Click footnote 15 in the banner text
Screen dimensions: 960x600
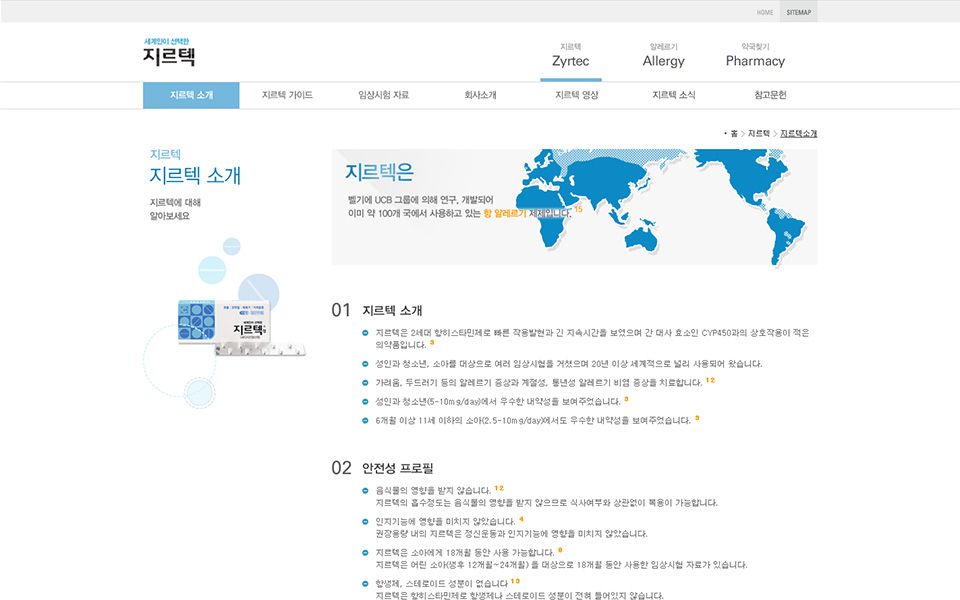coord(578,209)
